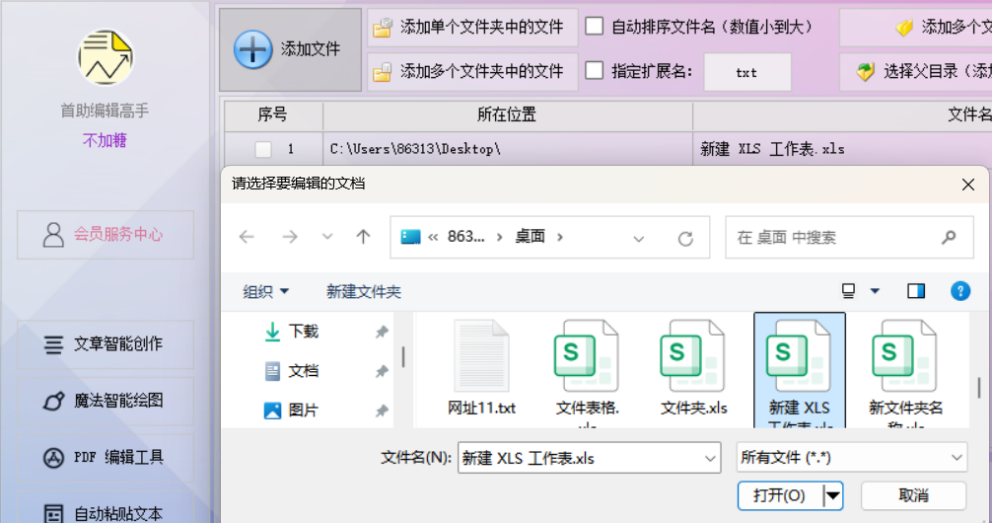The image size is (992, 523).
Task: Close the 请选择要编辑的文档 dialog
Action: coord(968,185)
